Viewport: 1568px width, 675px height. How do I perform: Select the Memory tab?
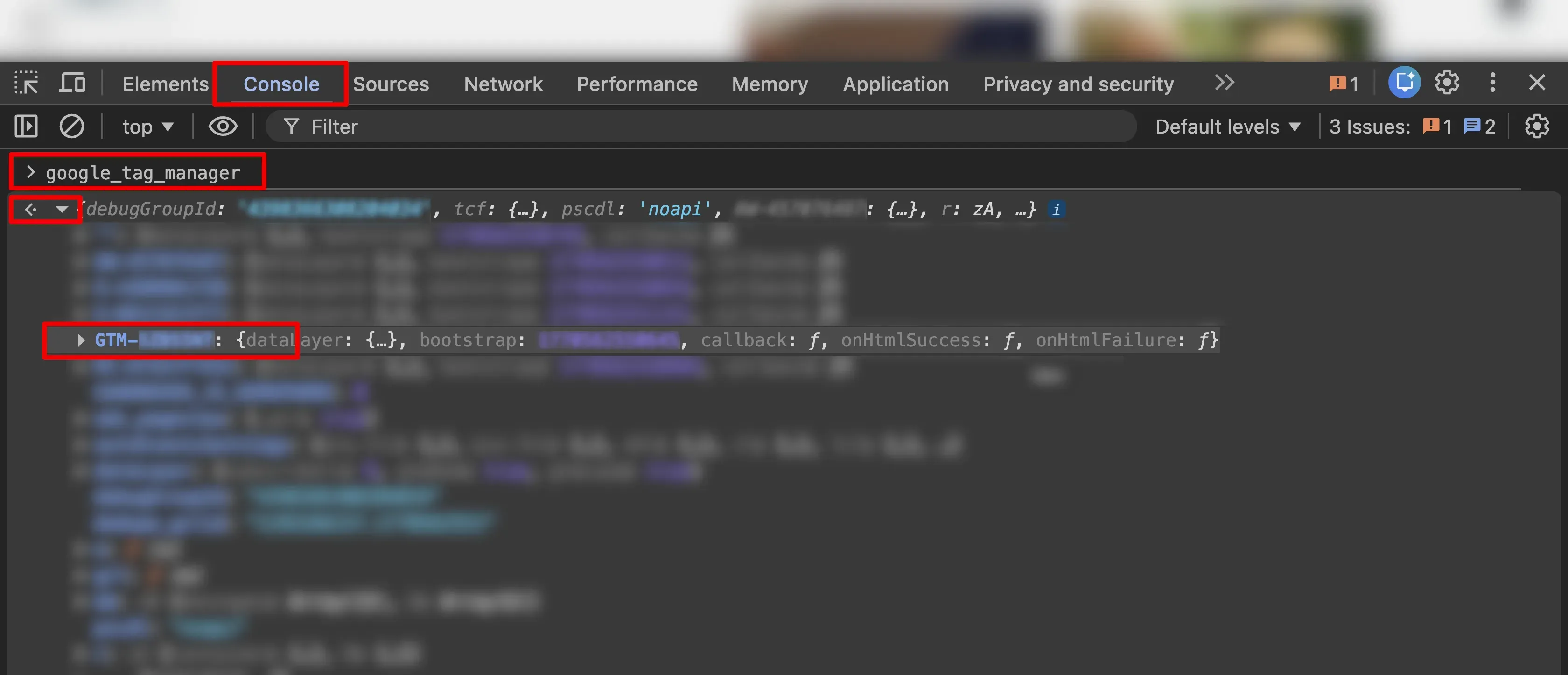[x=770, y=84]
